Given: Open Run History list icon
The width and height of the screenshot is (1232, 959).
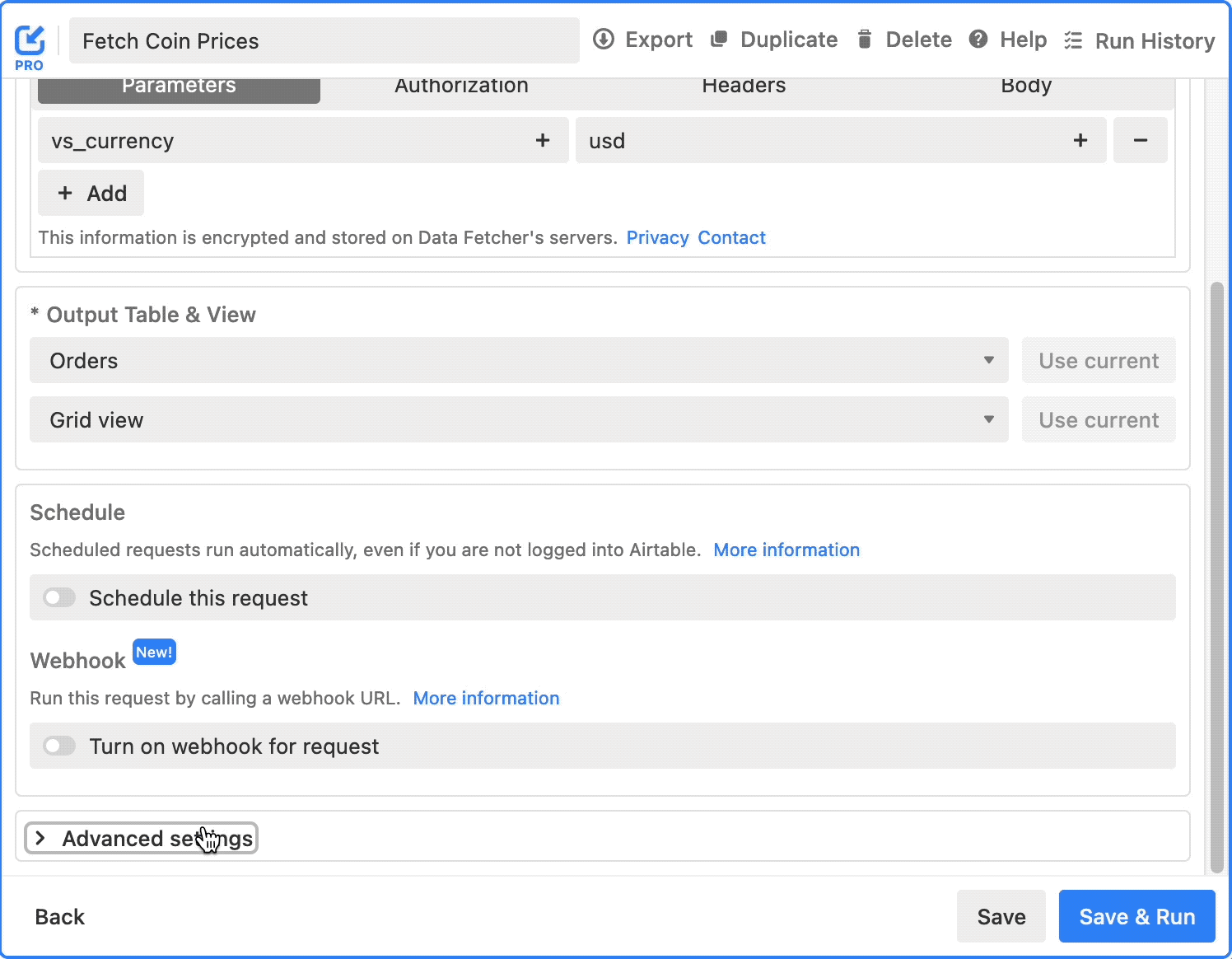Looking at the screenshot, I should 1072,40.
